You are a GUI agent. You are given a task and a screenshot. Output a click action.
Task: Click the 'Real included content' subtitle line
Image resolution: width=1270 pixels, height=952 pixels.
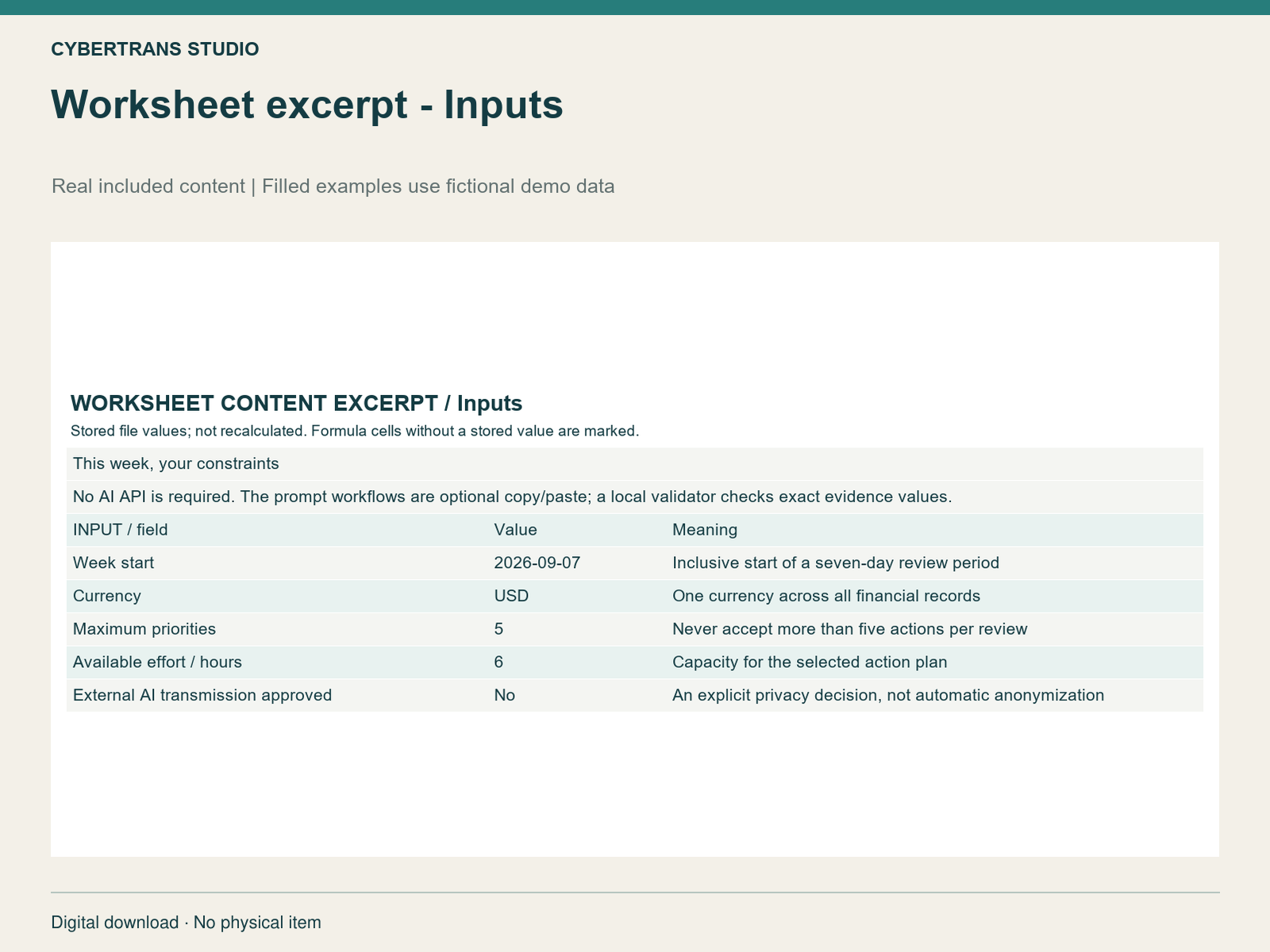333,186
